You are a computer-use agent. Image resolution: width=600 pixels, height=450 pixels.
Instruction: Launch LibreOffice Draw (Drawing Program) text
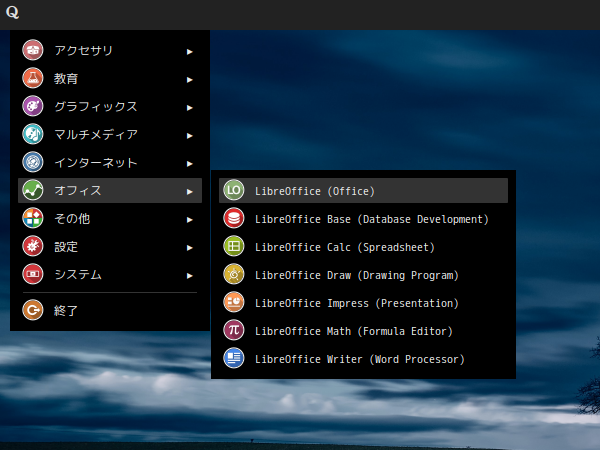[x=357, y=275]
